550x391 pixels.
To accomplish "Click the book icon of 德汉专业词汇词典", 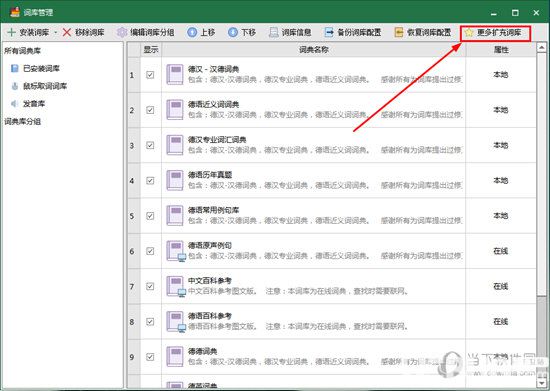I will [175, 145].
